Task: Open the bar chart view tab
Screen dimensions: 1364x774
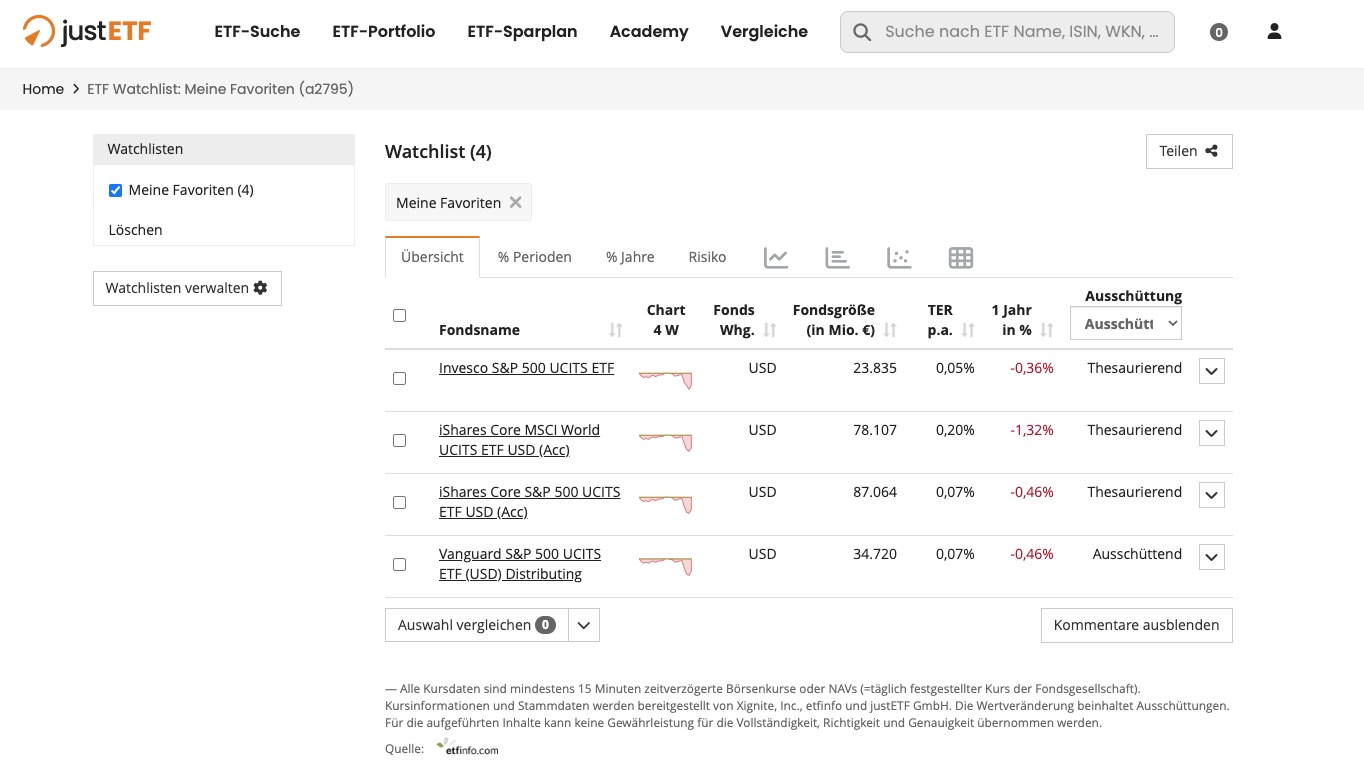Action: pos(837,258)
